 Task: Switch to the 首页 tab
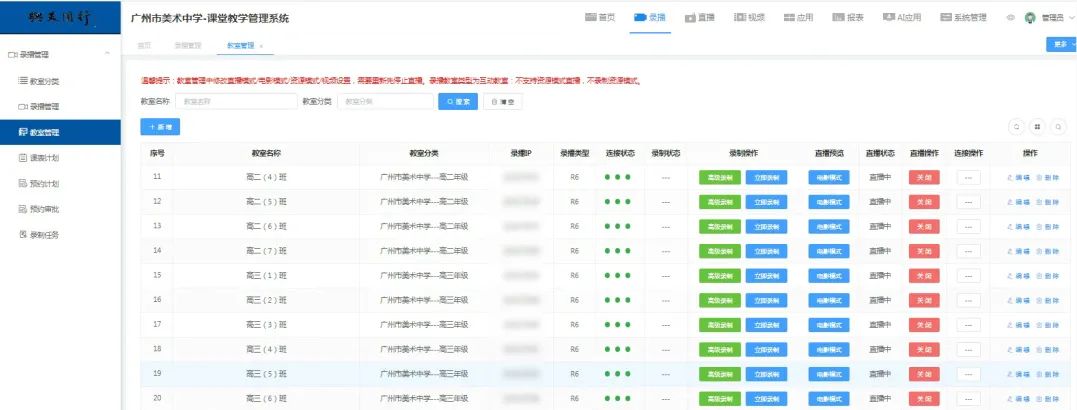click(144, 46)
